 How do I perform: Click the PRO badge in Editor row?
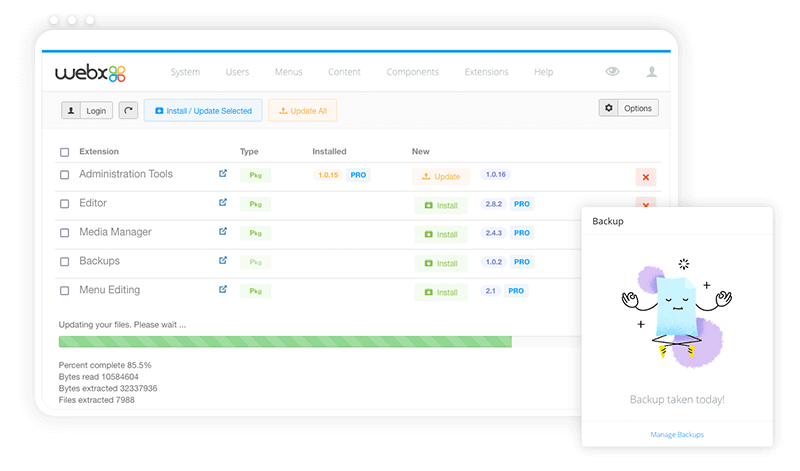pos(522,204)
